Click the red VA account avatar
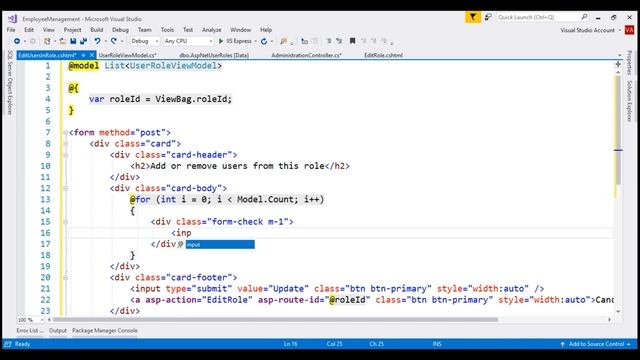The image size is (640, 360). pyautogui.click(x=629, y=30)
